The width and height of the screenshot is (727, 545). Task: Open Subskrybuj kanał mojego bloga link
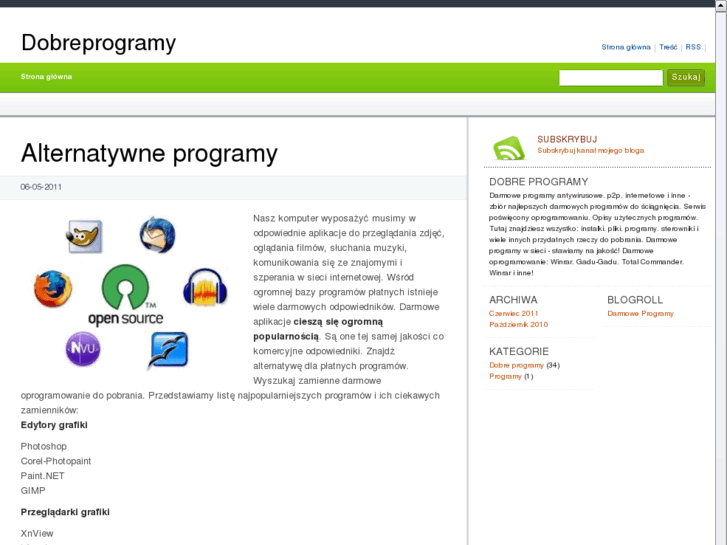coord(591,150)
